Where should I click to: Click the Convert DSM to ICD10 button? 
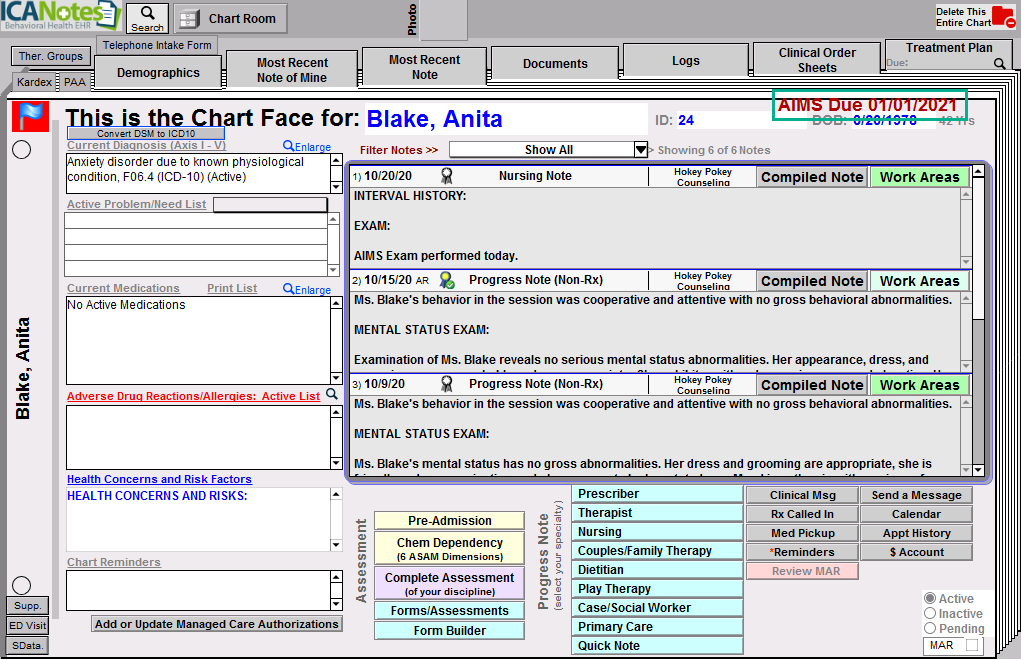146,133
